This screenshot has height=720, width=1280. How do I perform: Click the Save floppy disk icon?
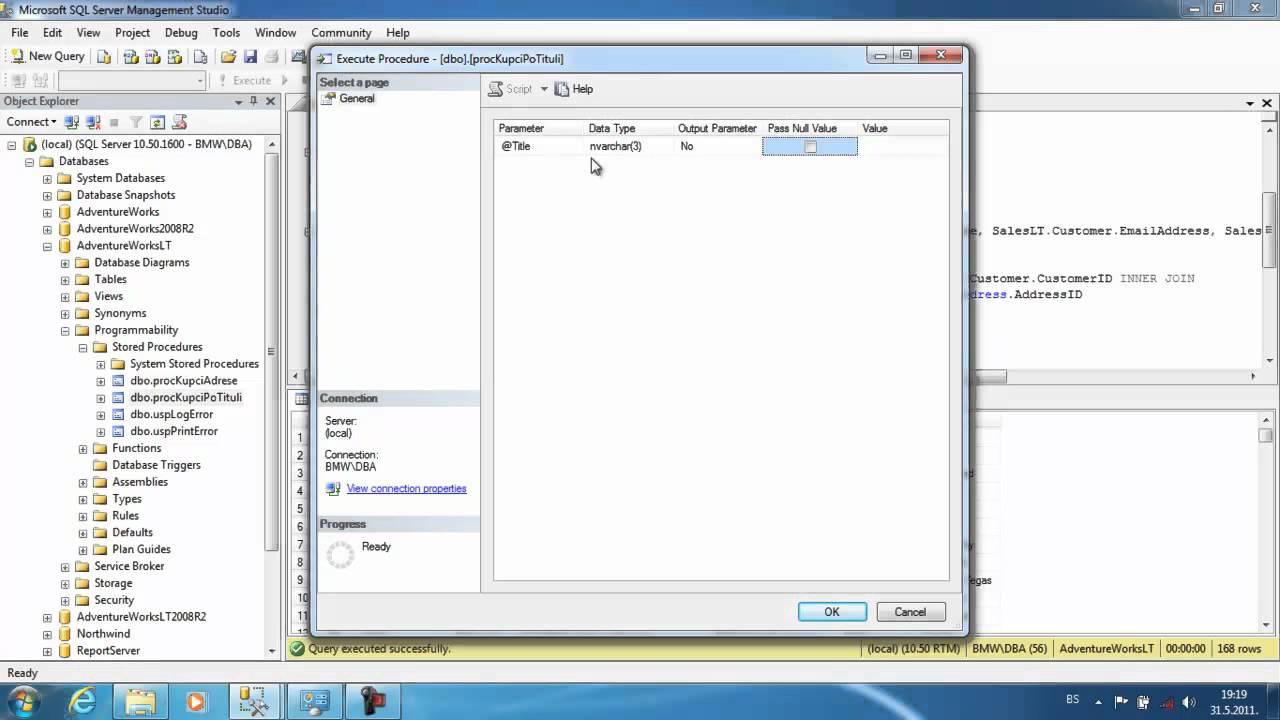click(250, 56)
